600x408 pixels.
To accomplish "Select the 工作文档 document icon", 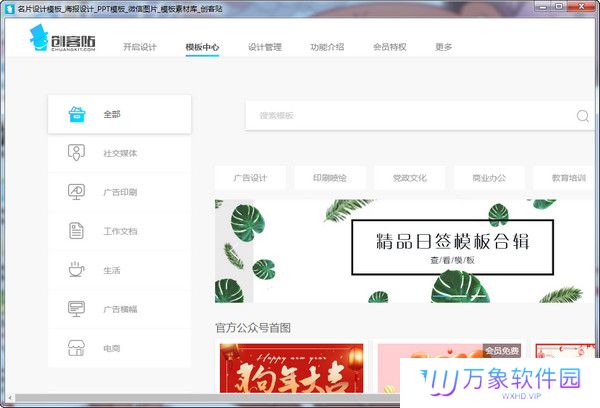I will 76,231.
